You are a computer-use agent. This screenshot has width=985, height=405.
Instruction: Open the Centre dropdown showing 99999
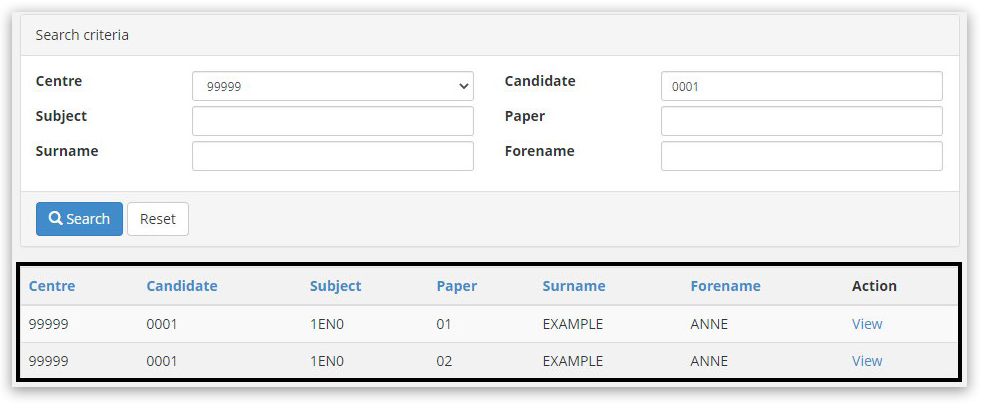pyautogui.click(x=332, y=87)
